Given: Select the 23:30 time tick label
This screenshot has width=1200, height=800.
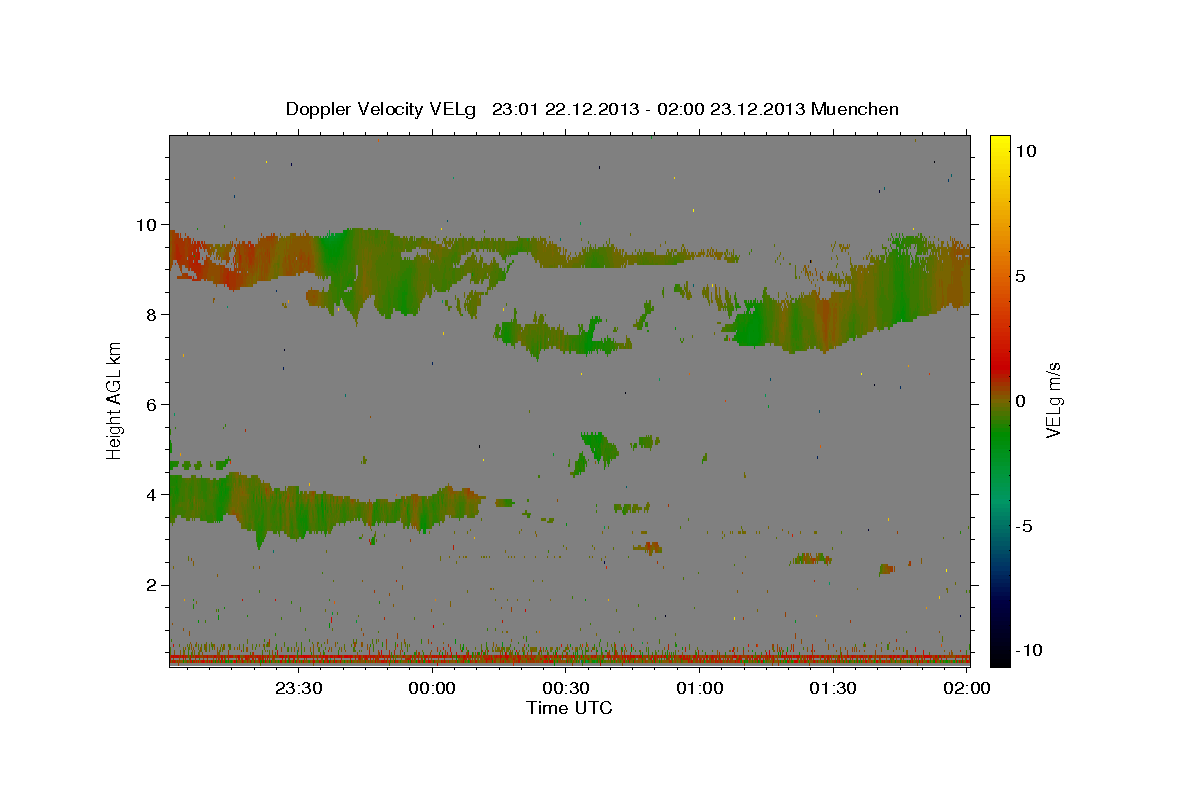Looking at the screenshot, I should (x=299, y=688).
